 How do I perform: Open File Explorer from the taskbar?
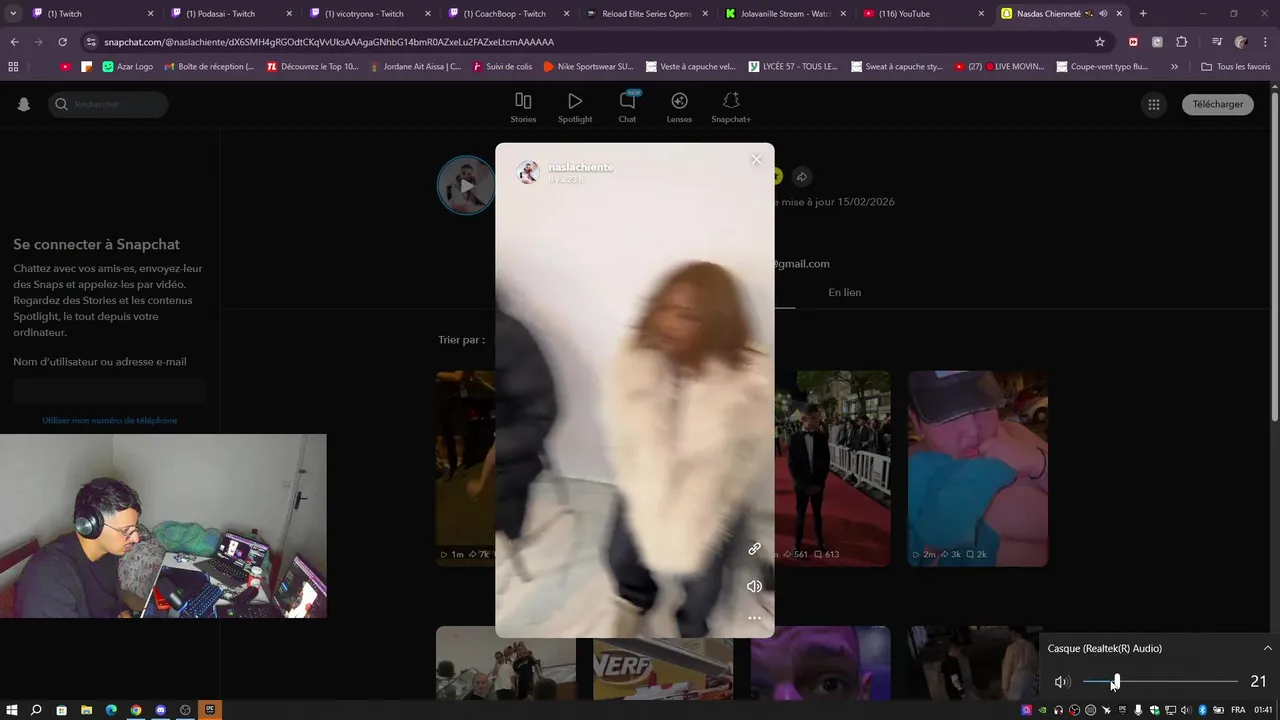click(86, 710)
